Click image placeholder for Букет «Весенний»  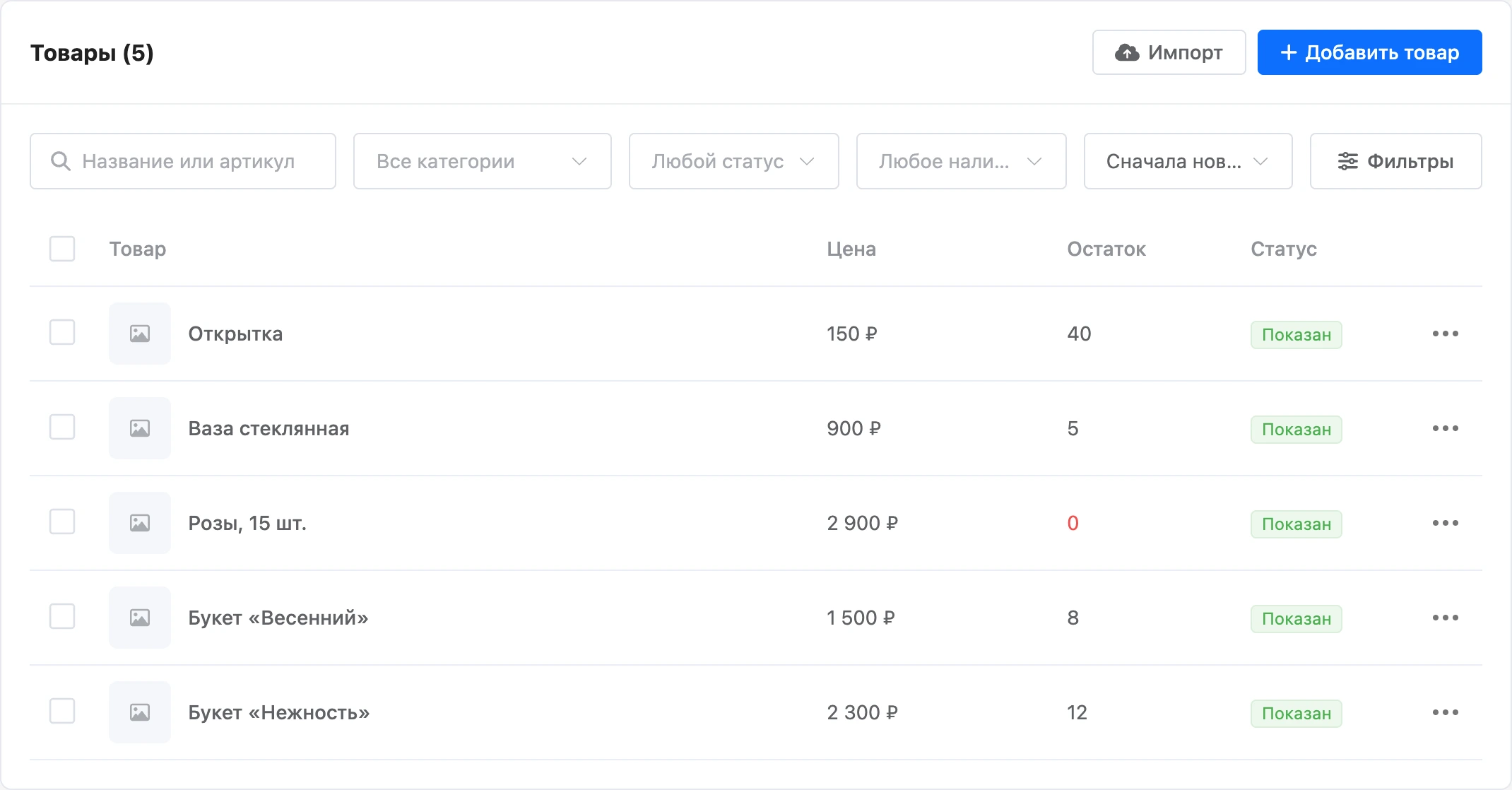click(x=140, y=618)
